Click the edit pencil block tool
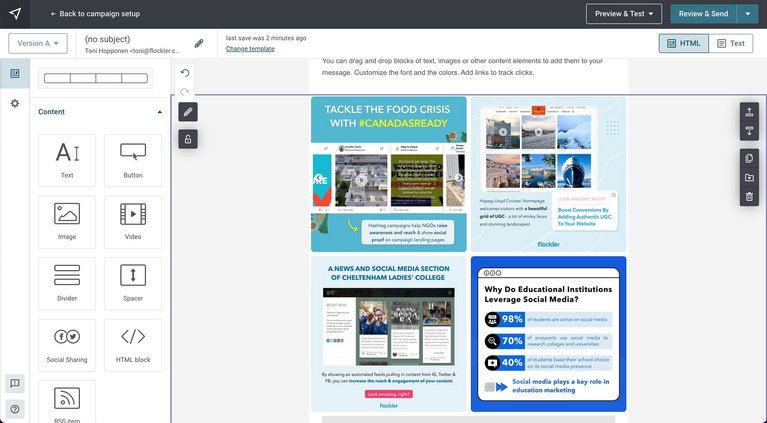This screenshot has width=767, height=423. pyautogui.click(x=188, y=112)
